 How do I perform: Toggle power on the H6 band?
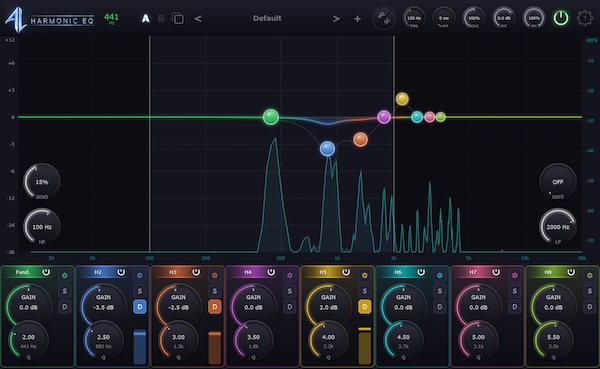421,272
